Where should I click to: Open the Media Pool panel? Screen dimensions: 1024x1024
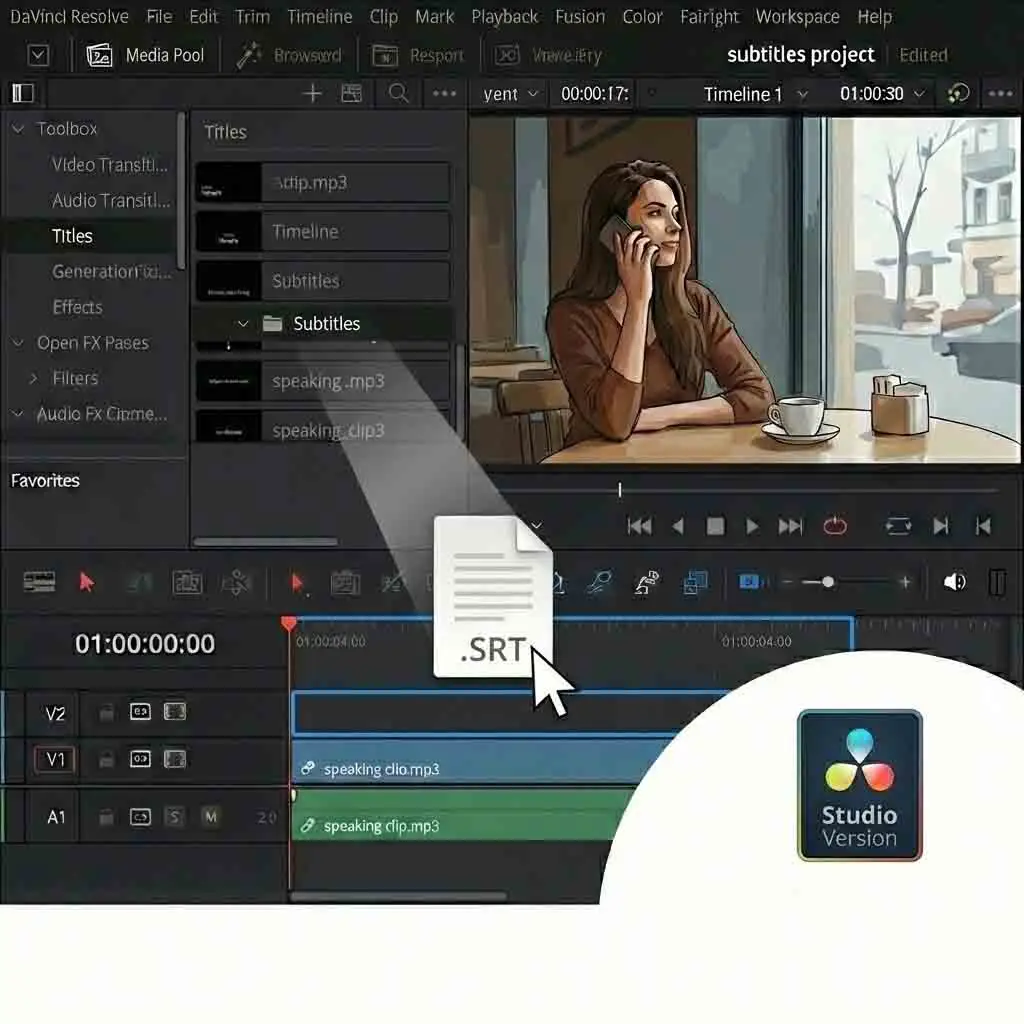147,55
